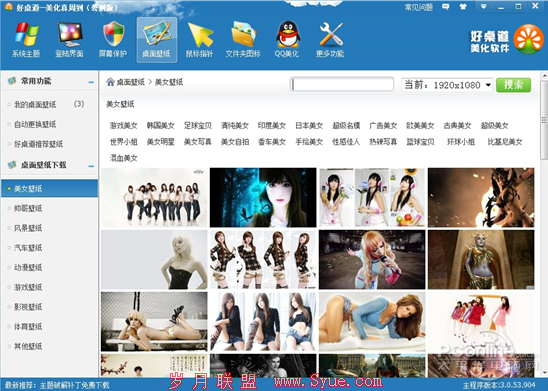Open 屏幕保护 screensaver section

coord(113,40)
